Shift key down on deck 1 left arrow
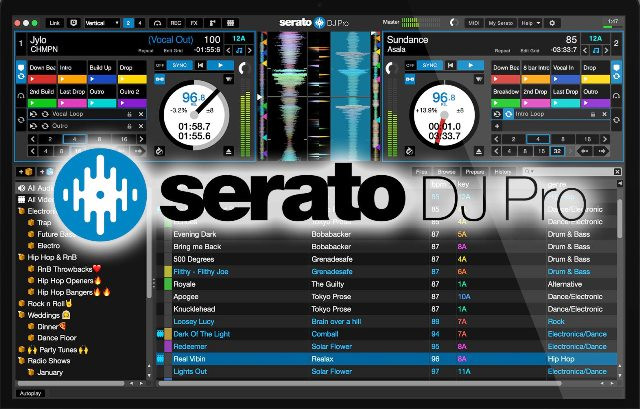Screen dimensions: 640x409 coord(229,51)
